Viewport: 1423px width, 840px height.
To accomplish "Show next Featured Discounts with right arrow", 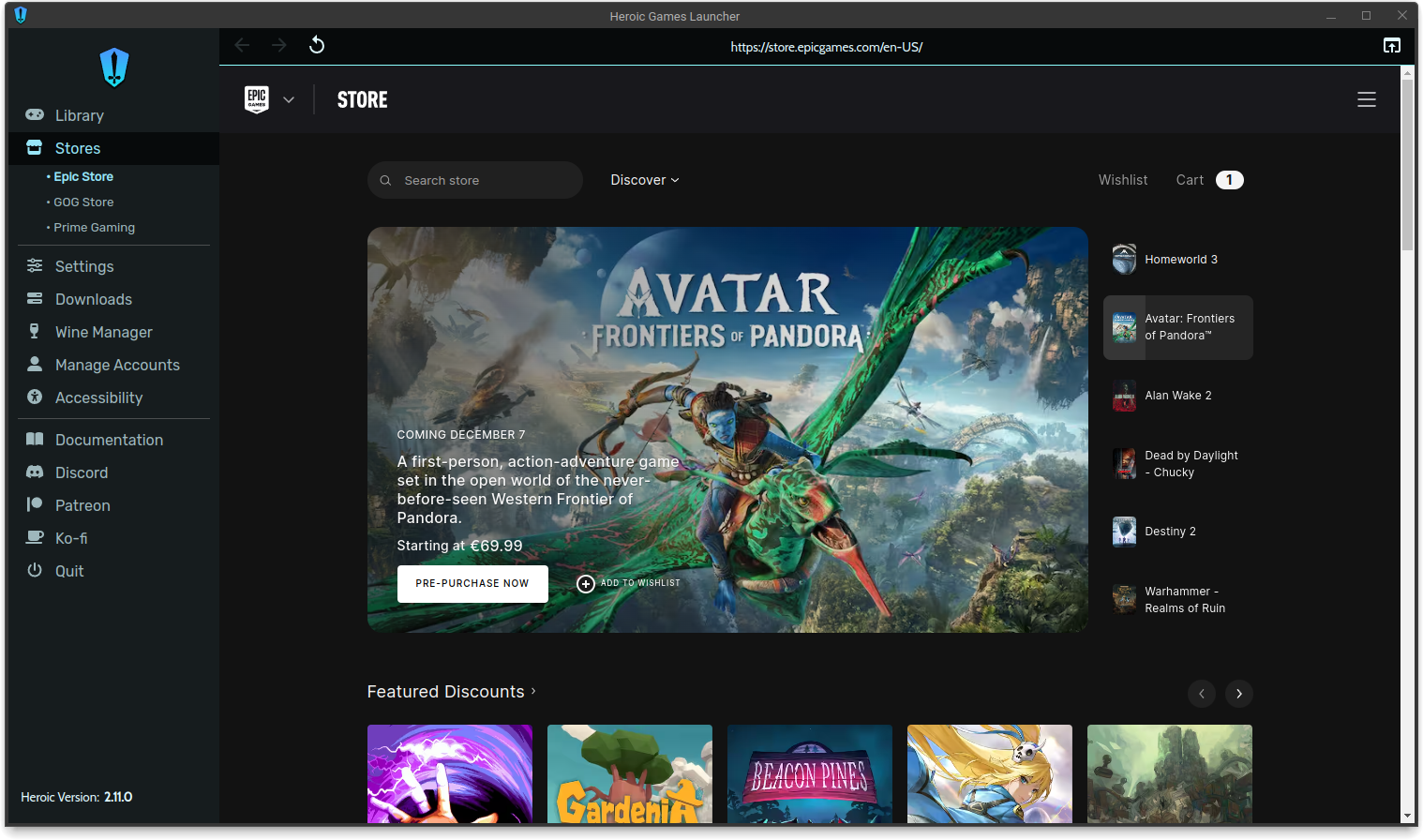I will pyautogui.click(x=1238, y=694).
